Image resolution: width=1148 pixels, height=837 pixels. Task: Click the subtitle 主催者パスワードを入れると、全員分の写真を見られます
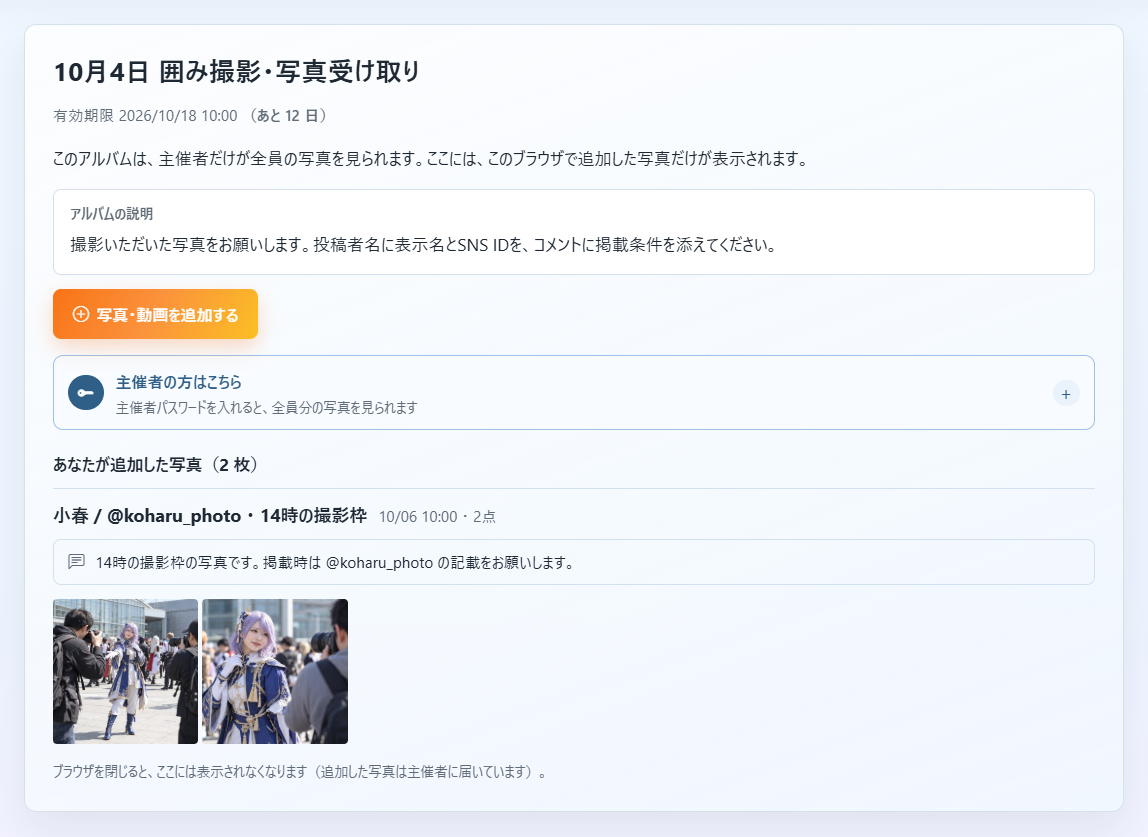pos(266,408)
